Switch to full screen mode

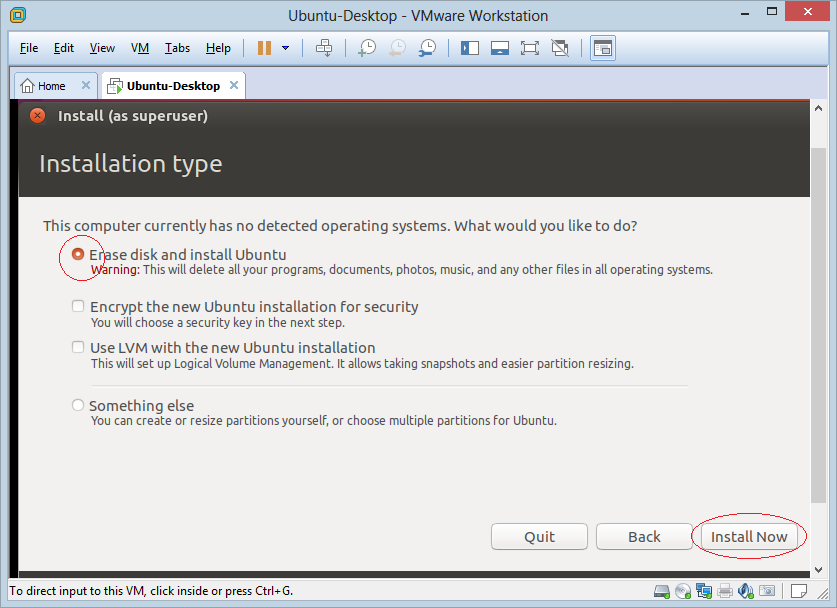pos(530,48)
